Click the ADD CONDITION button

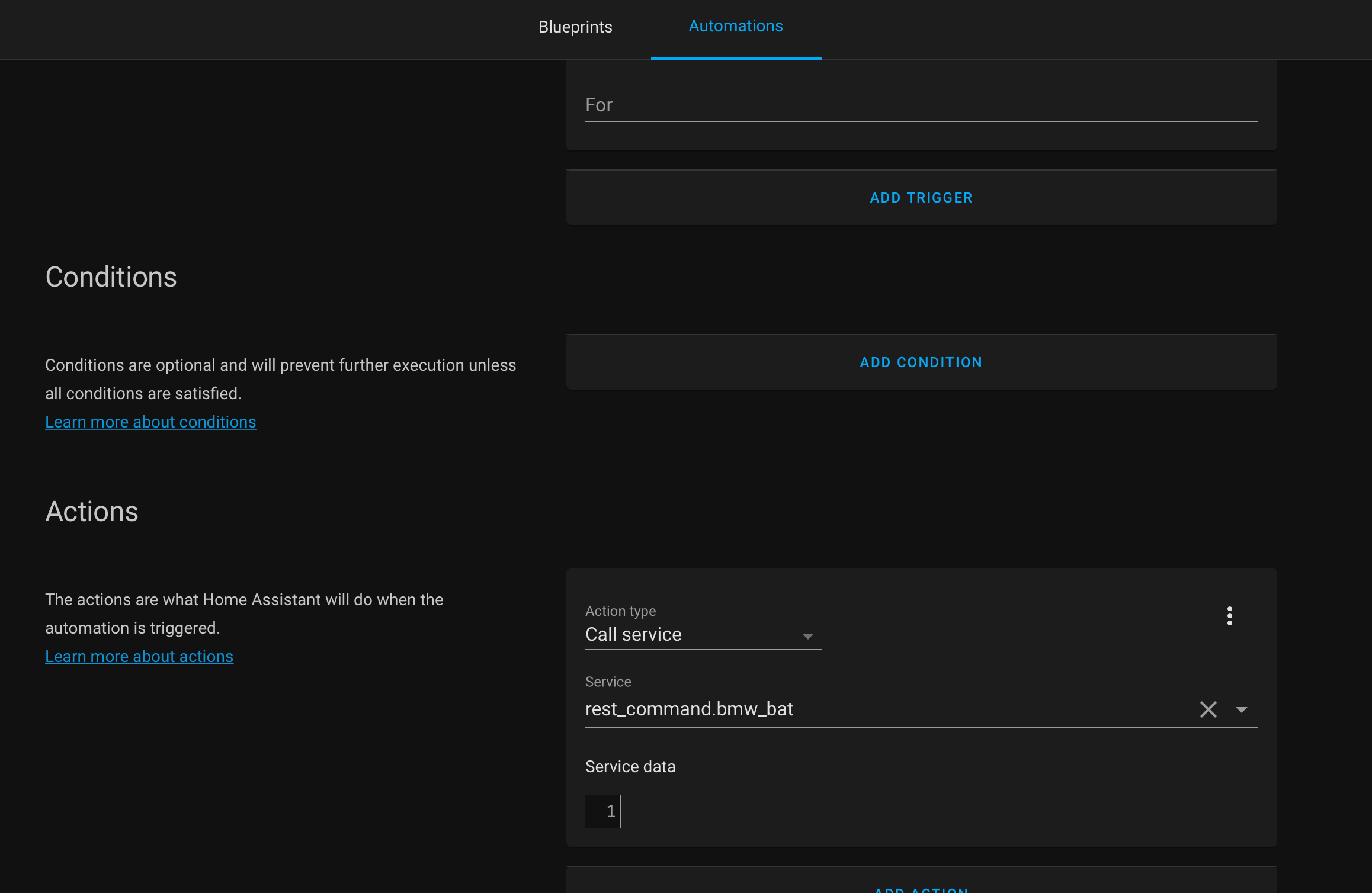921,362
